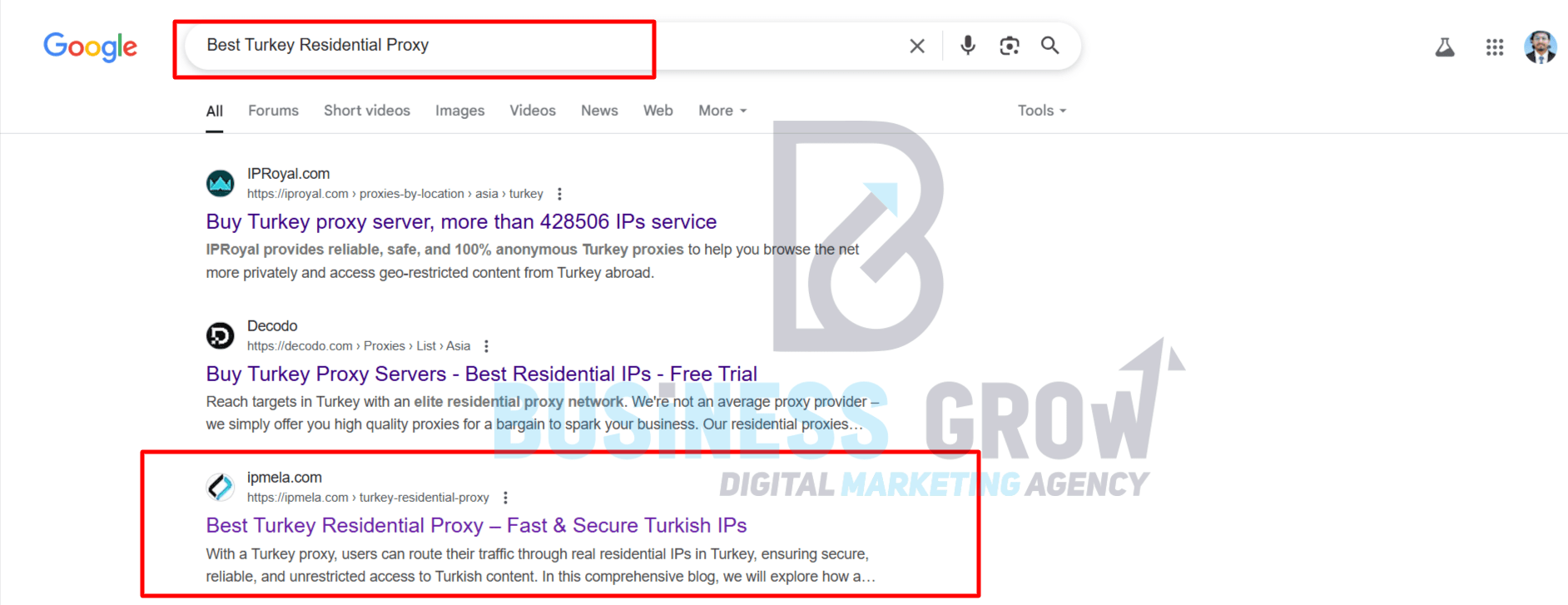Select the All results tab
Screen dimensions: 1568x605
215,111
